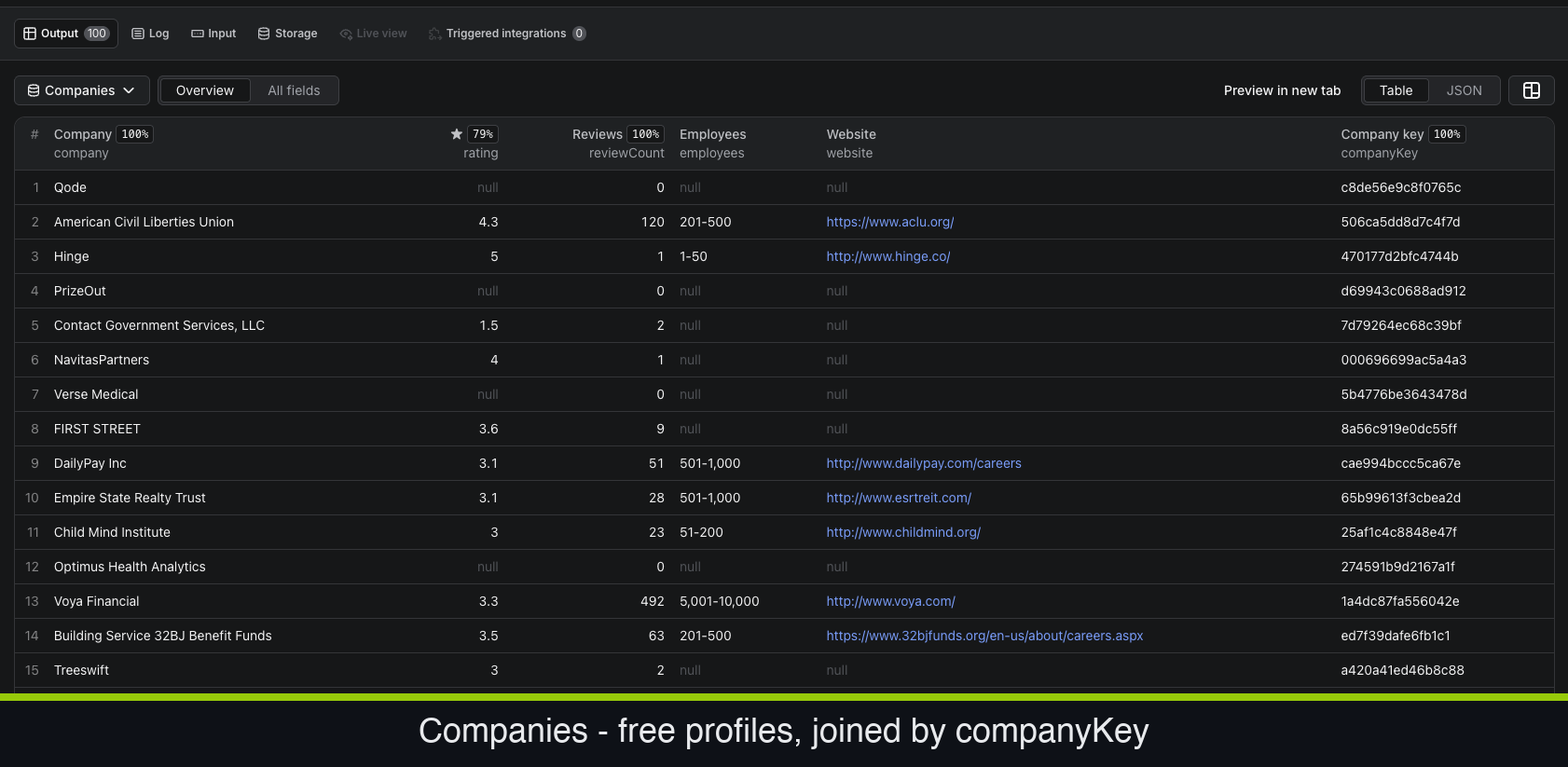
Task: Click Building Service 32BJ Benefit Funds cell
Action: (x=163, y=636)
